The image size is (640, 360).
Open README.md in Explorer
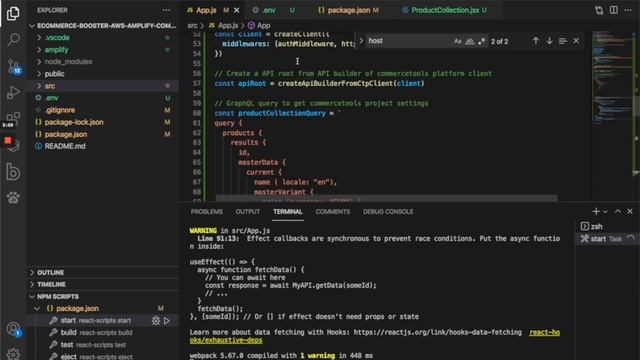tap(103, 146)
